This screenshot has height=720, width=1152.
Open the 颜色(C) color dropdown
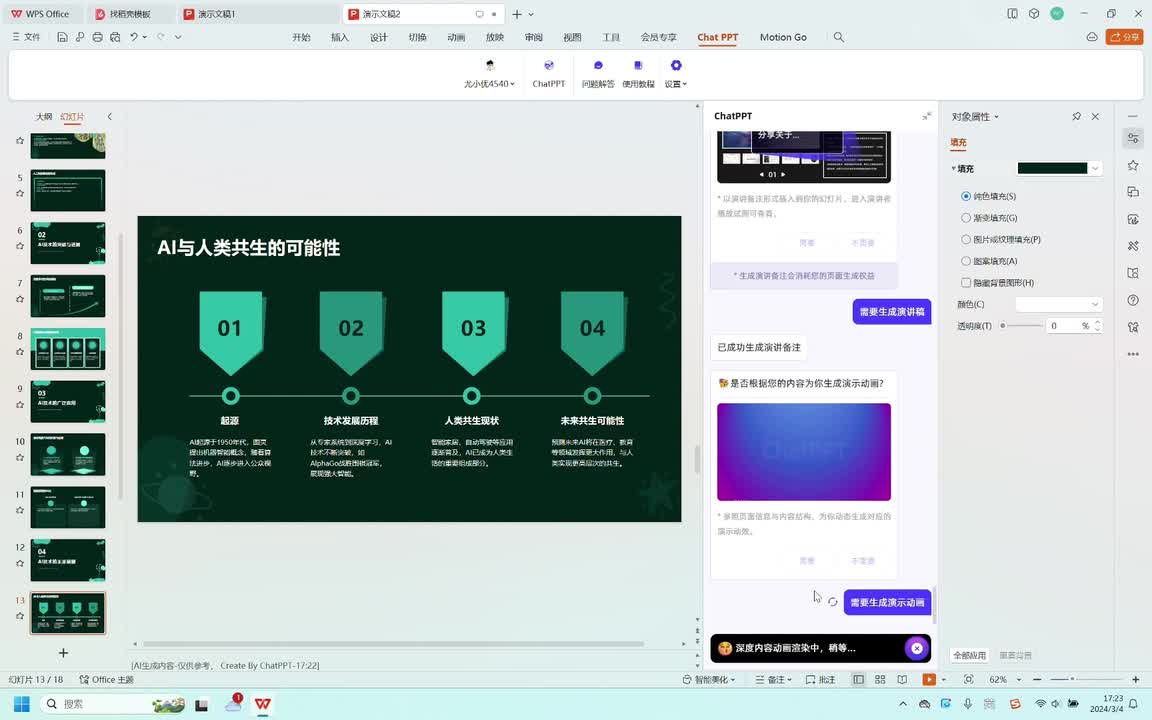click(x=1058, y=304)
